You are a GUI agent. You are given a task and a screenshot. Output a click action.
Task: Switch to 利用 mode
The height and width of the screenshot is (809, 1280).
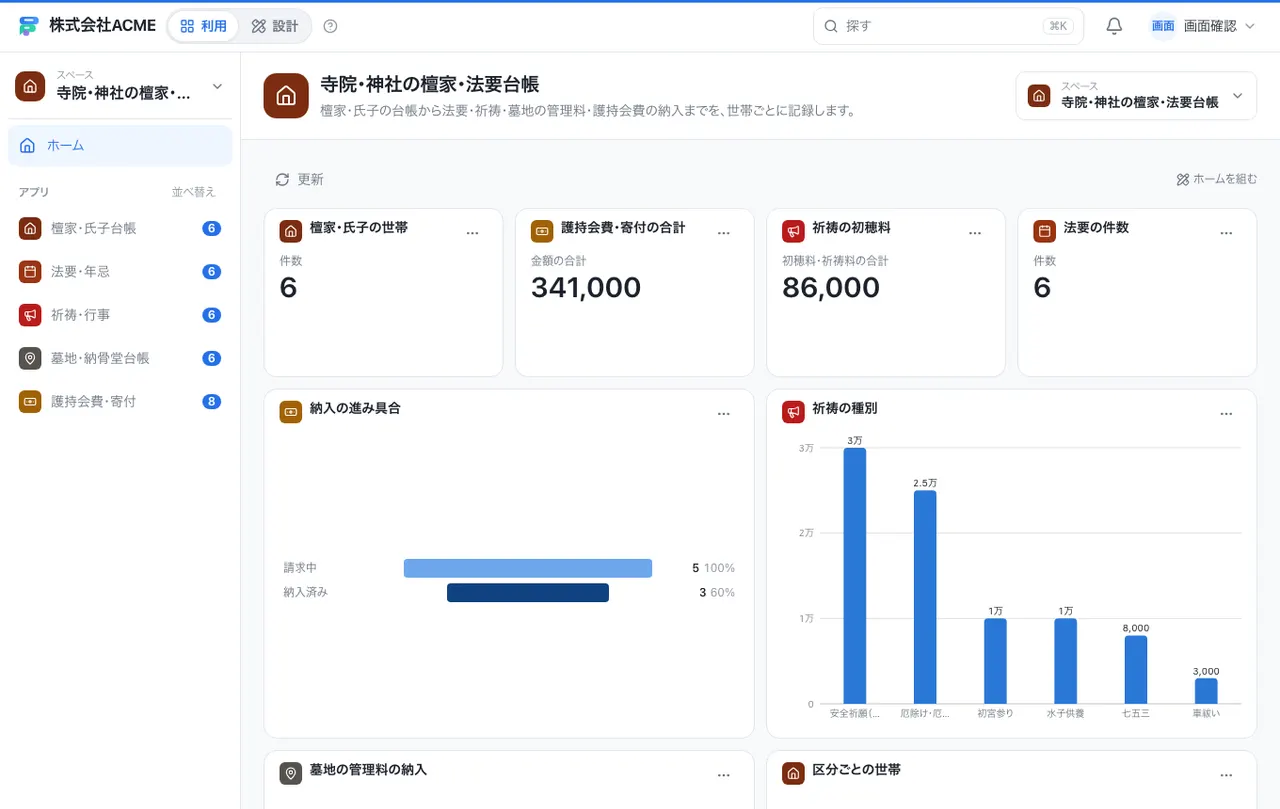click(x=203, y=26)
